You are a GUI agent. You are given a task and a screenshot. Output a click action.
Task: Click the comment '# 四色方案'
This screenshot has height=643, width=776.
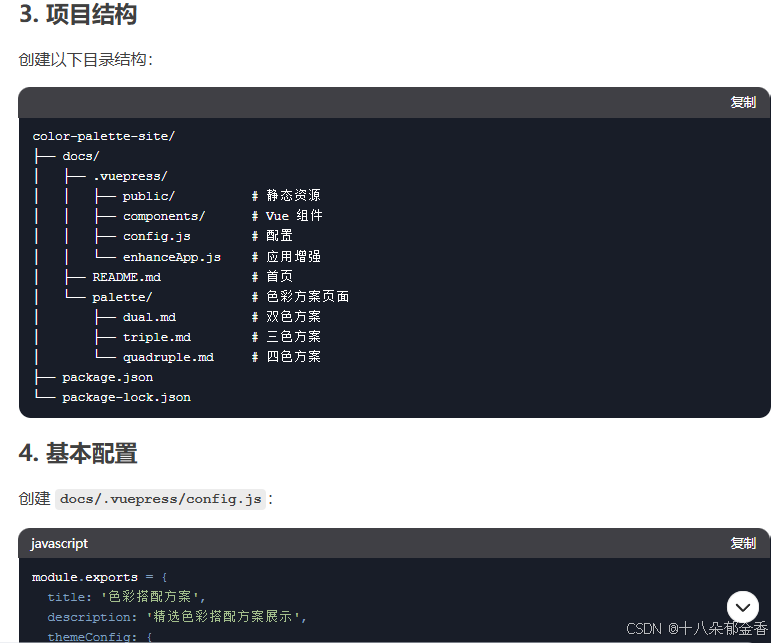click(286, 357)
